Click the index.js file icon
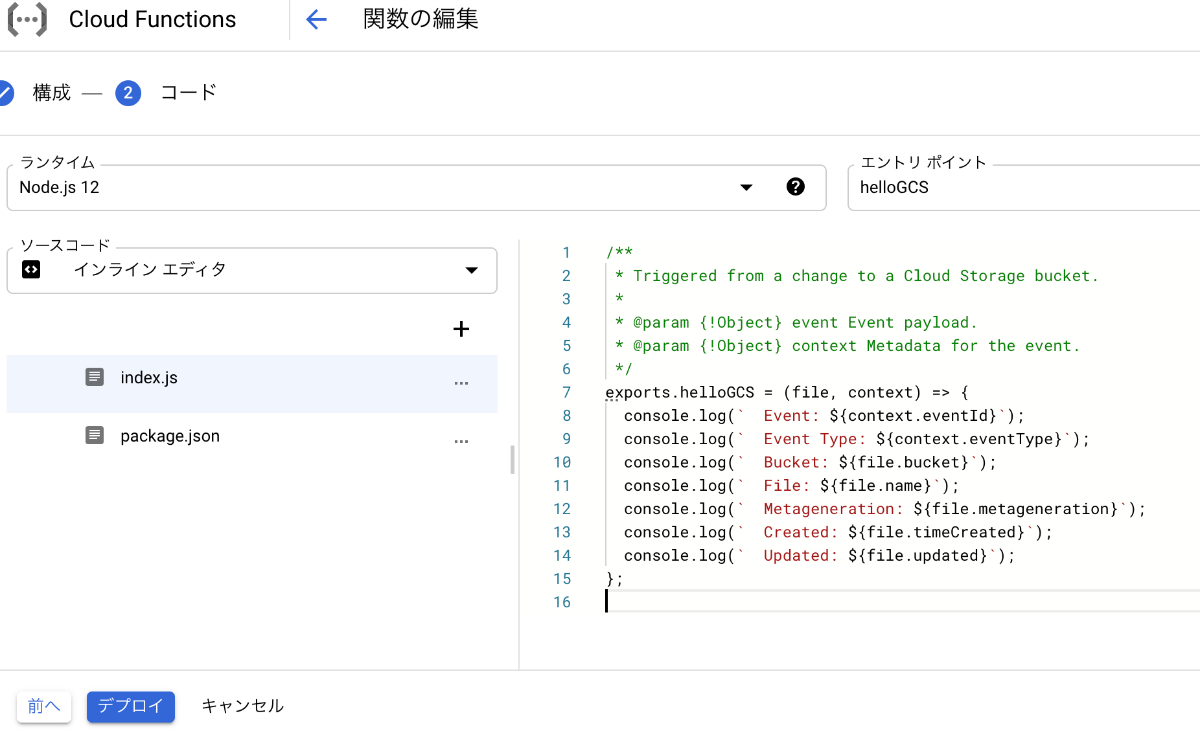This screenshot has height=742, width=1200. [x=95, y=377]
